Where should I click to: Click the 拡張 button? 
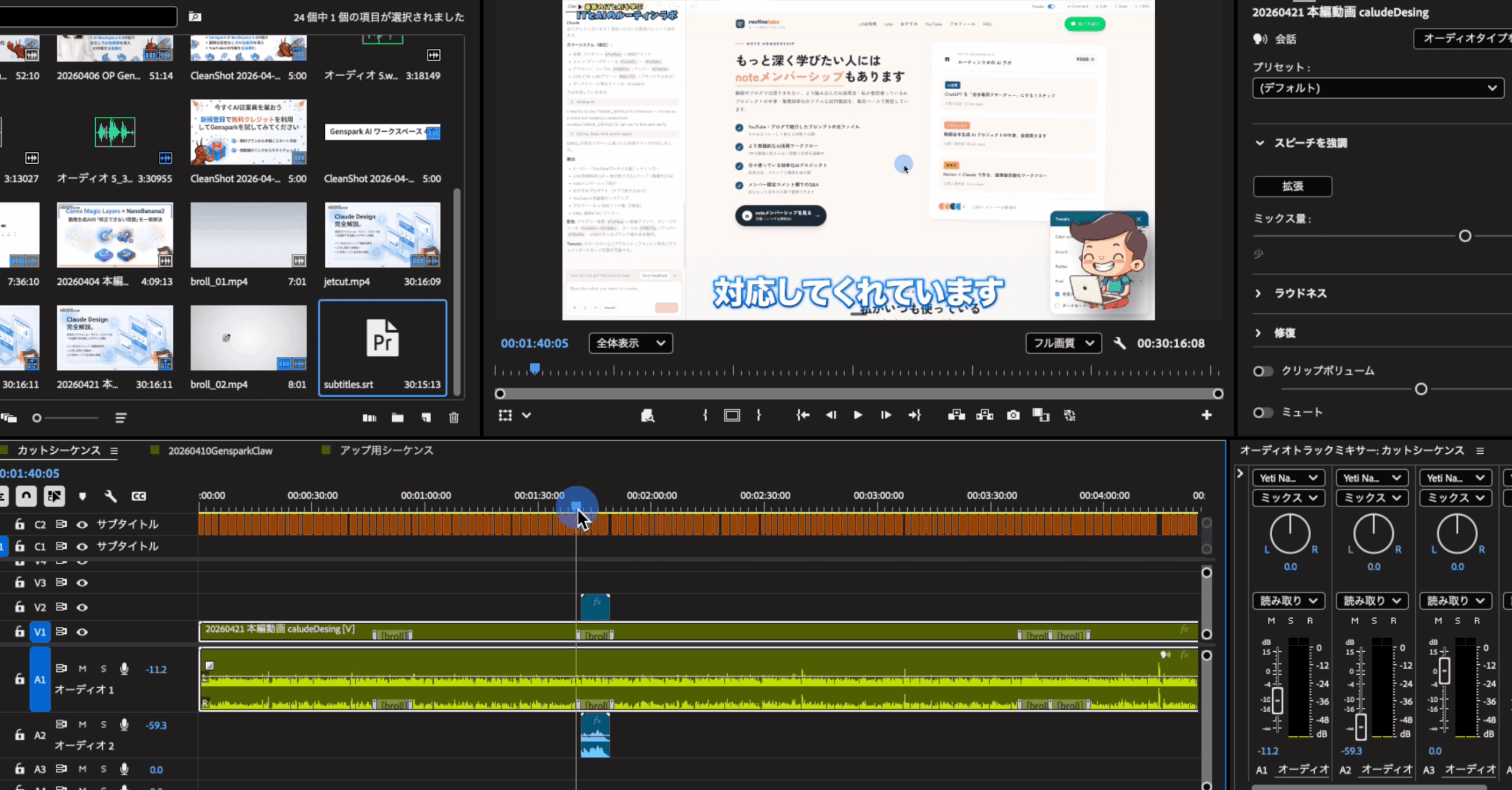pos(1292,186)
